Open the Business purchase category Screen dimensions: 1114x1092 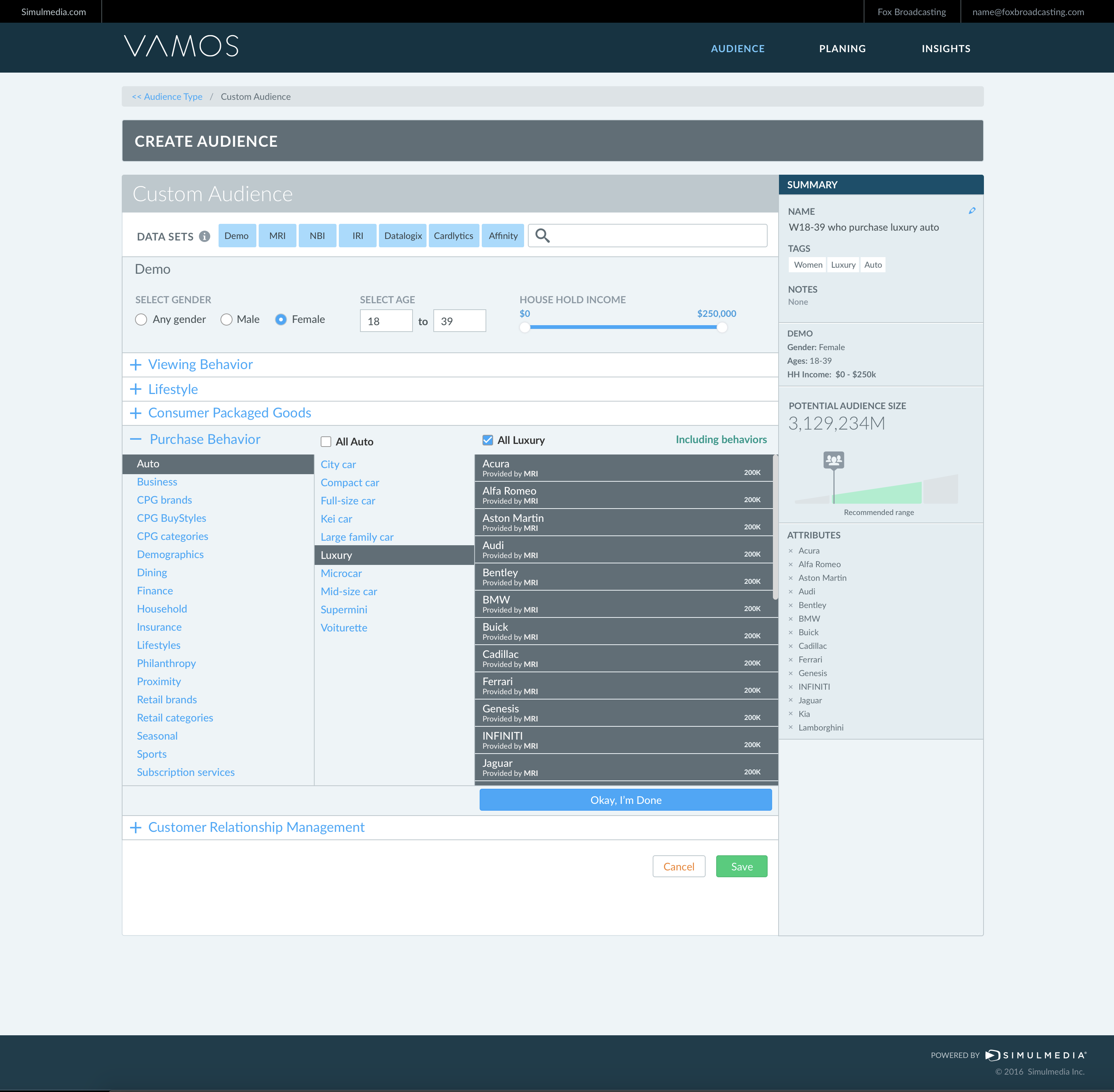point(157,482)
